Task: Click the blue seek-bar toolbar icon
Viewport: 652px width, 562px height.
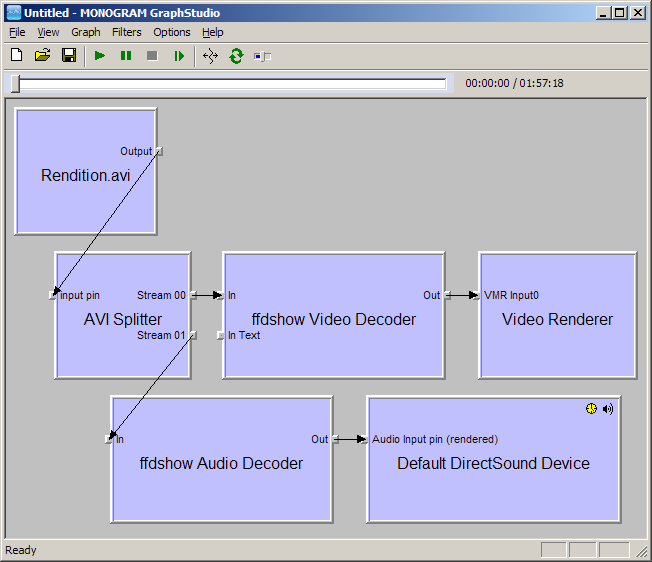Action: point(262,56)
